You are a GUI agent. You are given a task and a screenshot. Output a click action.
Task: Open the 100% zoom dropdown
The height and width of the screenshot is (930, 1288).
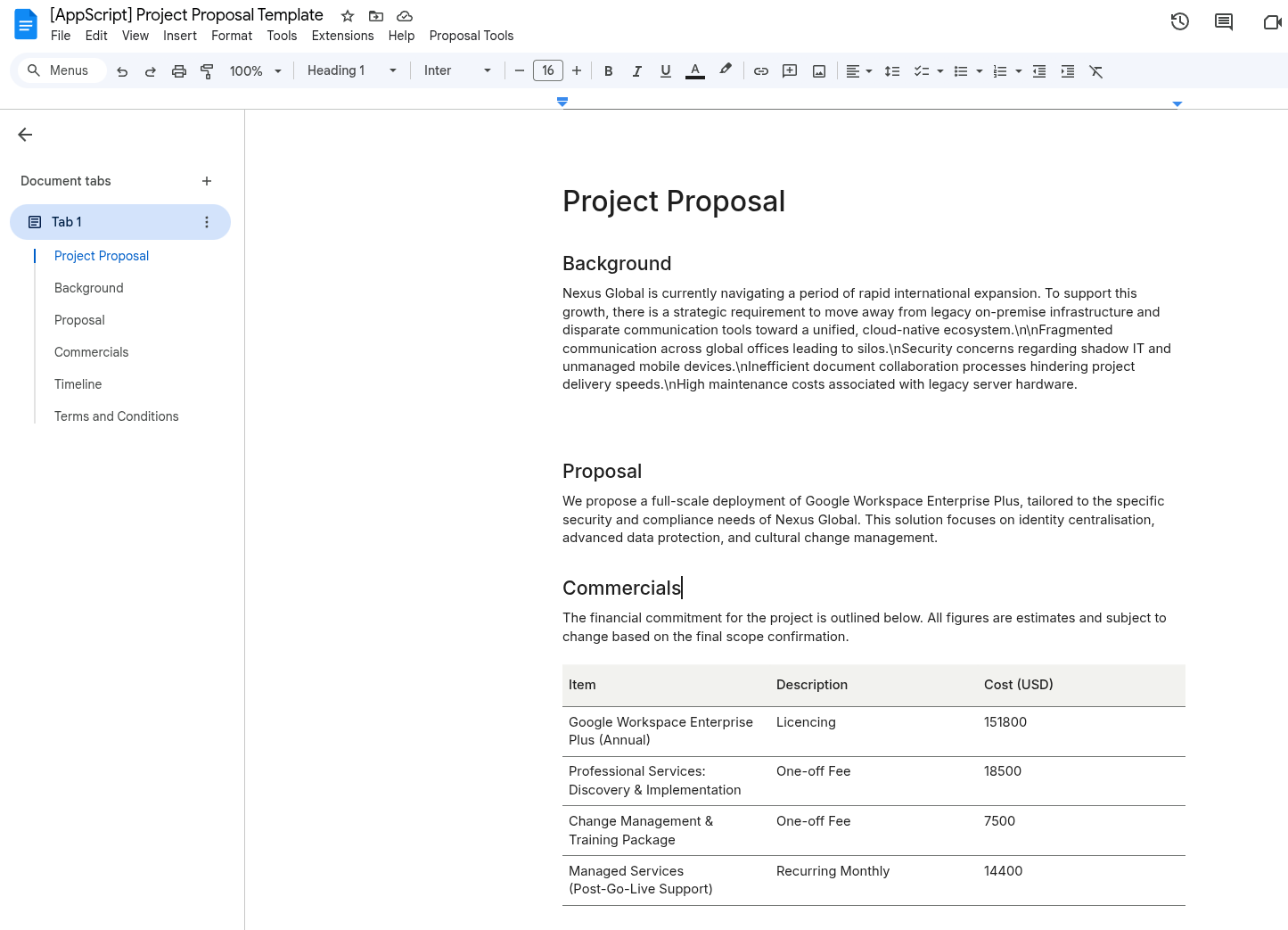point(255,70)
